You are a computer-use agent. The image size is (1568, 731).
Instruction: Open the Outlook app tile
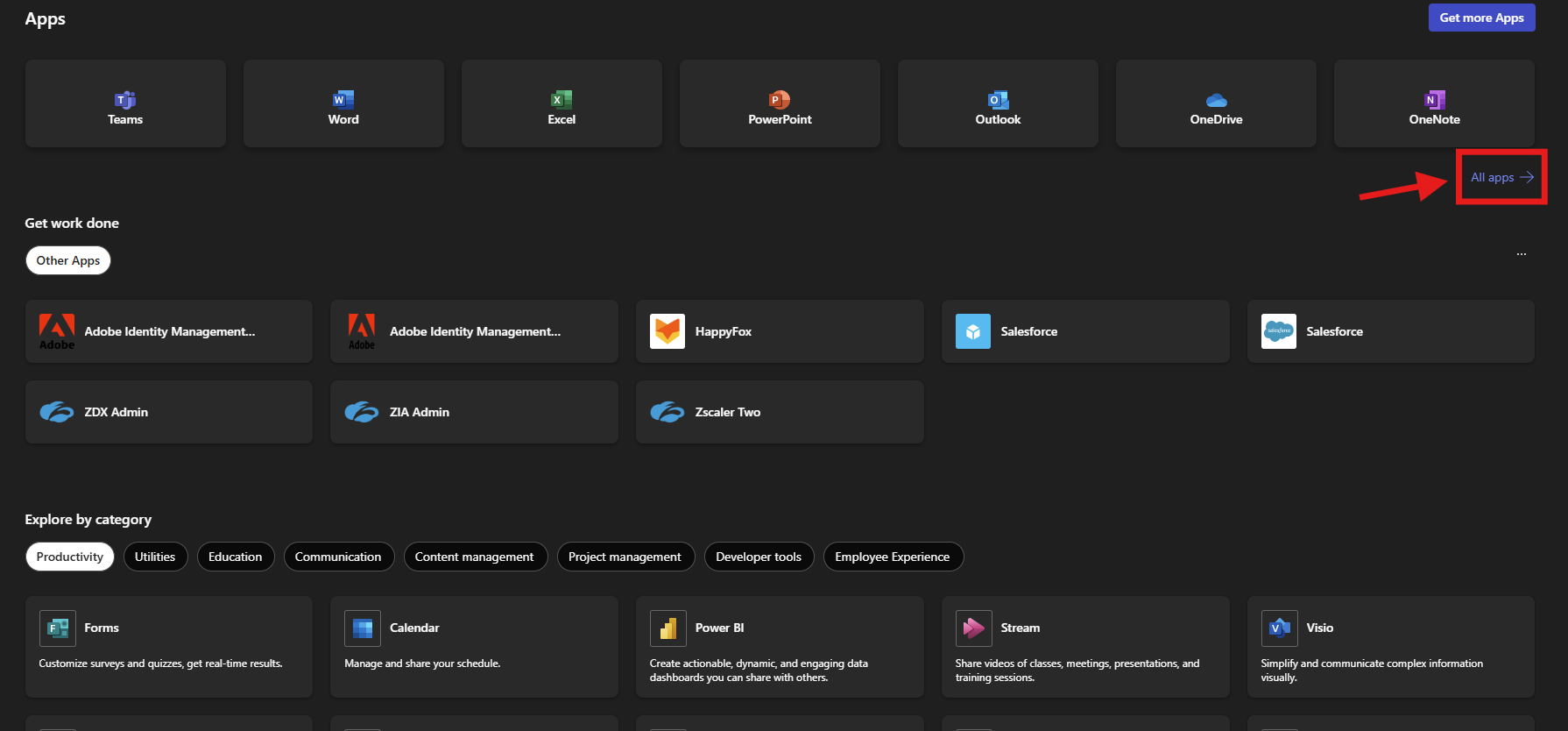[x=998, y=103]
